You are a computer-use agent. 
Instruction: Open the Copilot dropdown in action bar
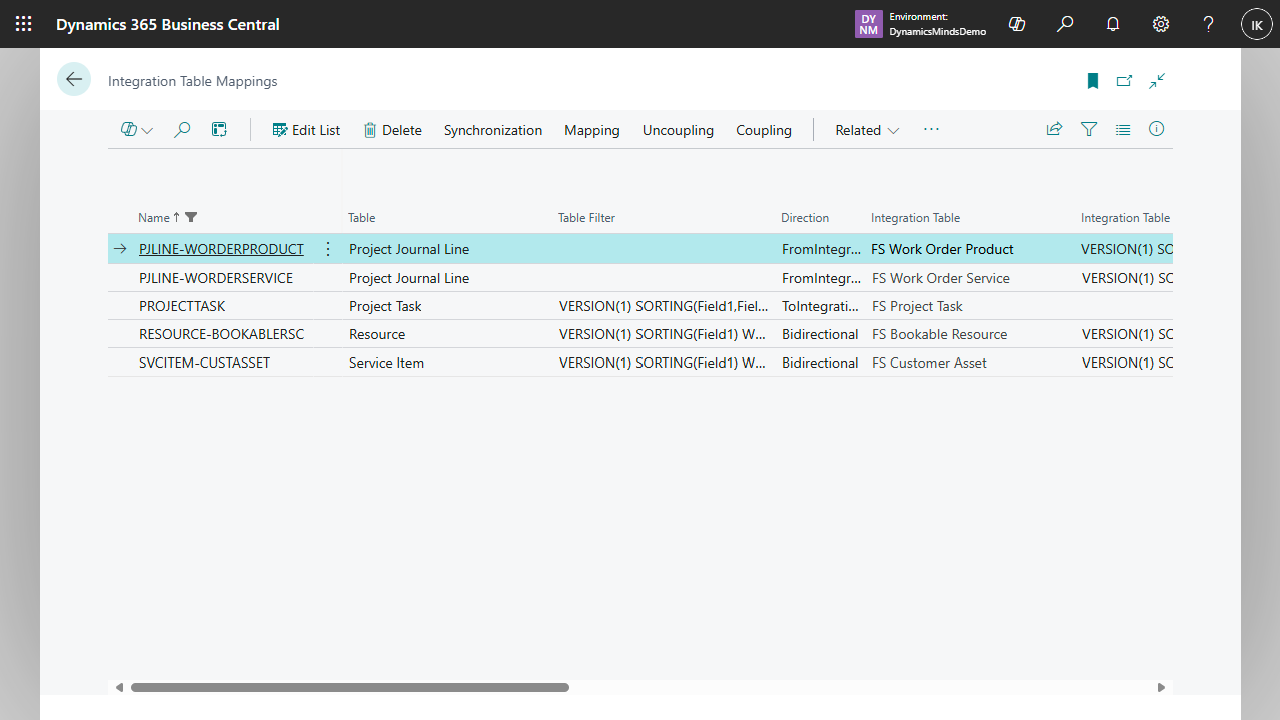(x=136, y=130)
